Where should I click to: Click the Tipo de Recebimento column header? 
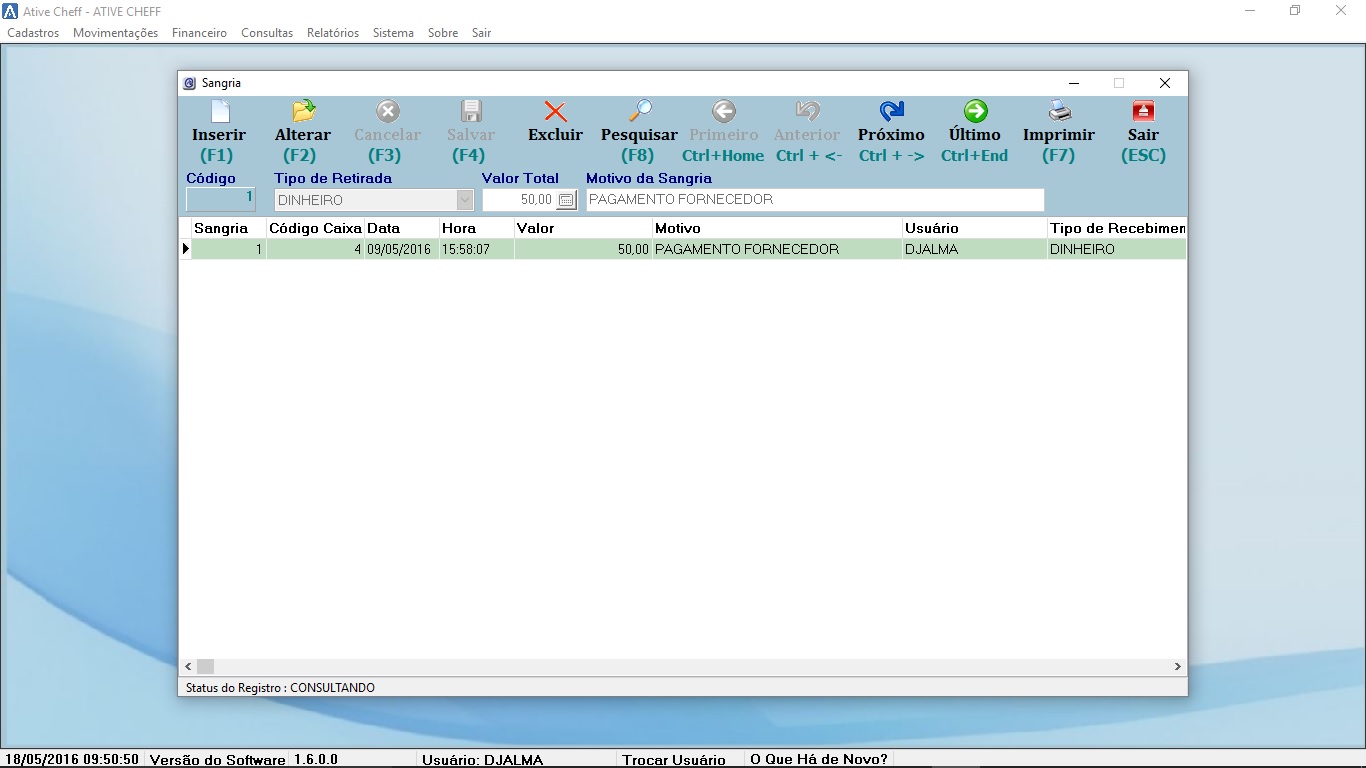tap(1117, 228)
